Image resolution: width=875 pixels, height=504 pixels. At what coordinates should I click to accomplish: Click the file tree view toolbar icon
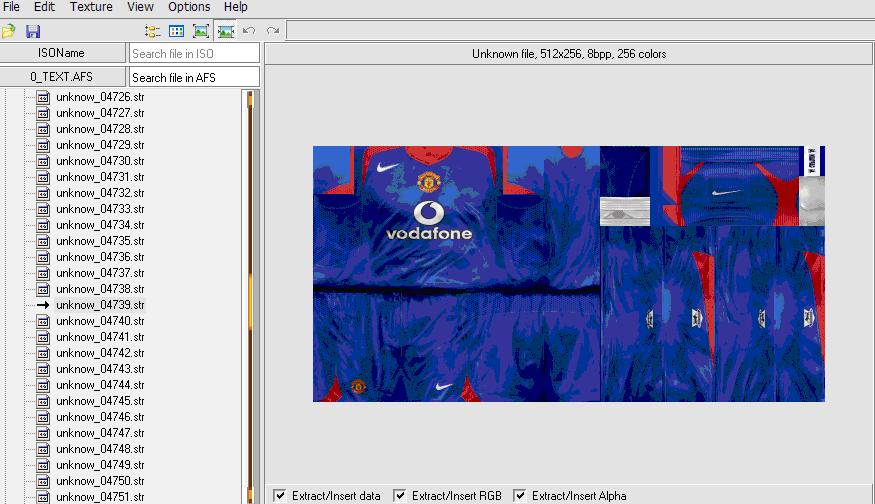pyautogui.click(x=152, y=31)
